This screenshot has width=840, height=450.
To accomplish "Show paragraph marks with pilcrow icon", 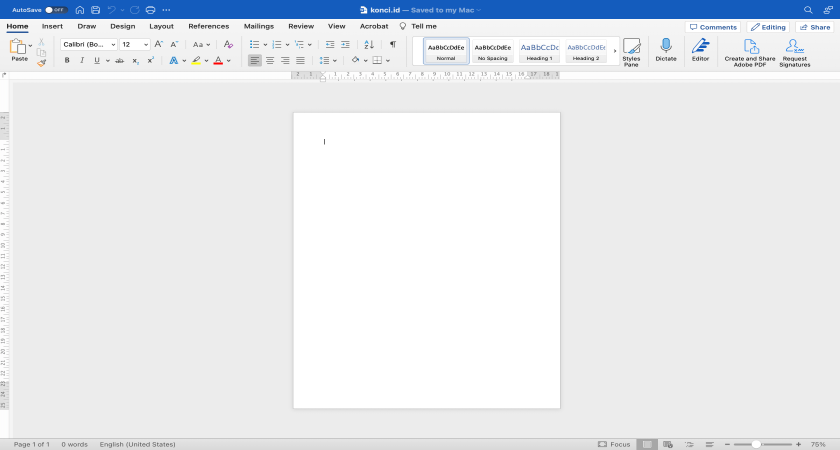I will 392,44.
